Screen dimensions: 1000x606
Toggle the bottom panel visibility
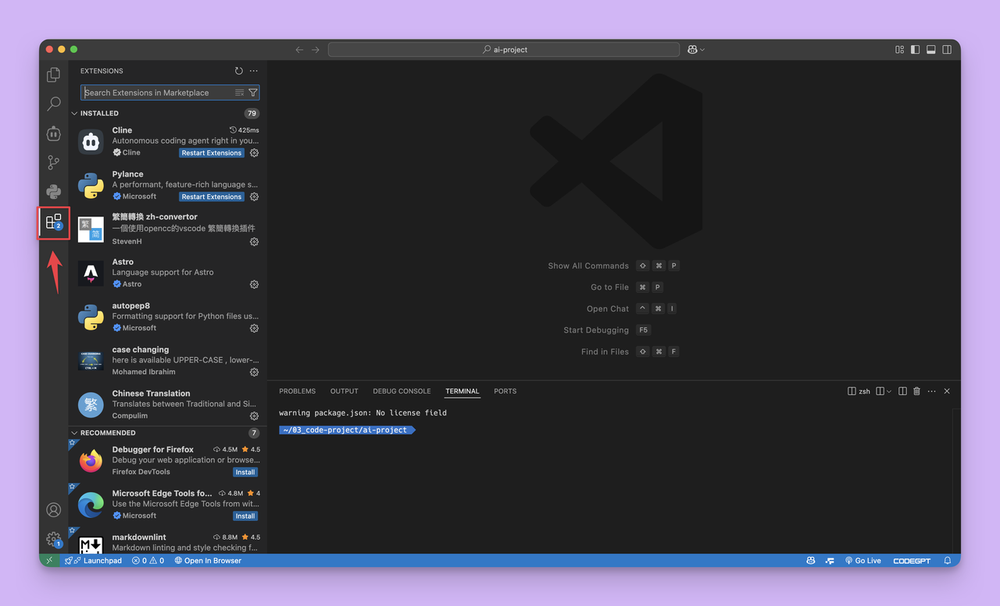coord(930,49)
